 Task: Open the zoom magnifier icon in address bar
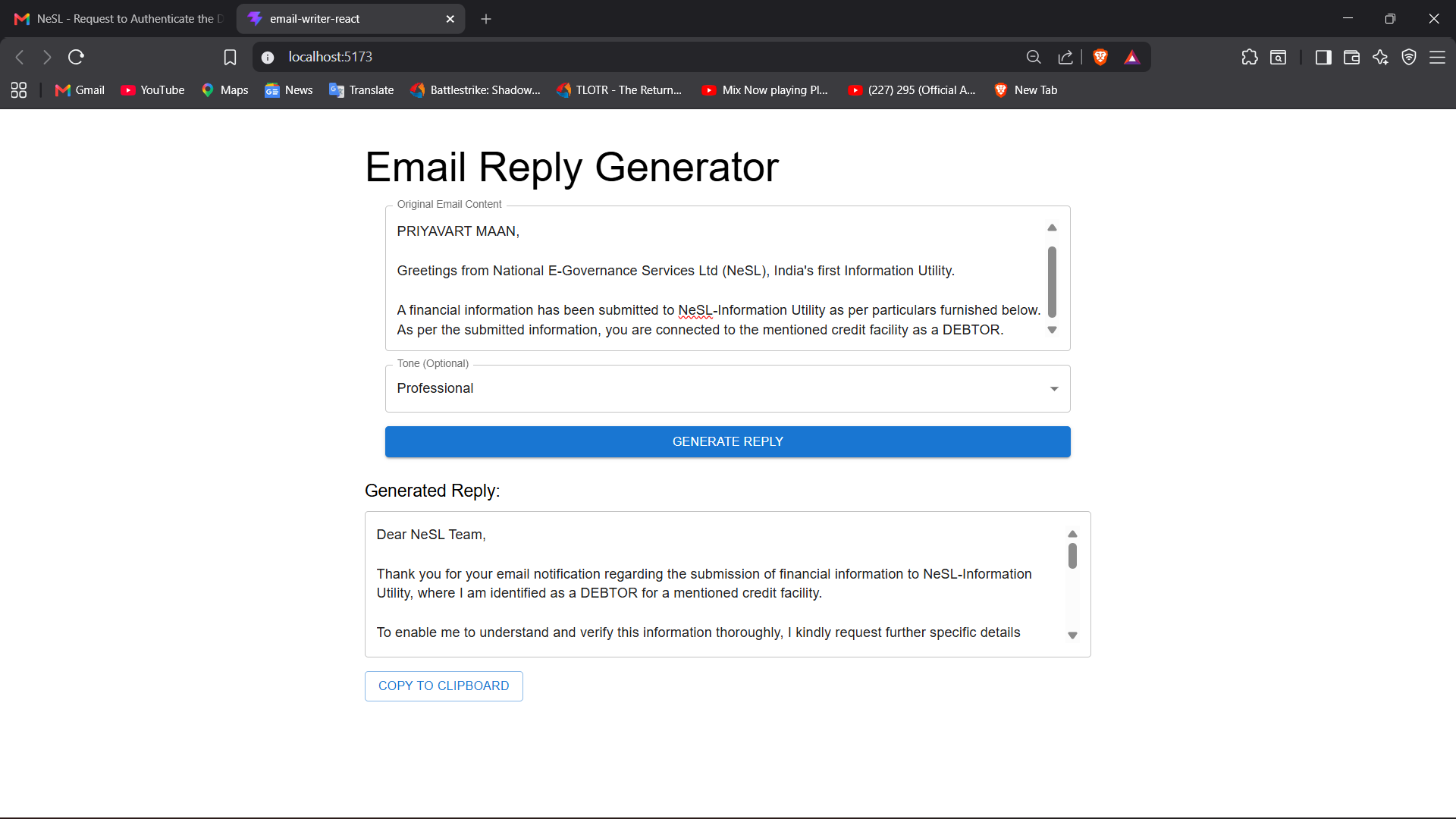(x=1033, y=57)
